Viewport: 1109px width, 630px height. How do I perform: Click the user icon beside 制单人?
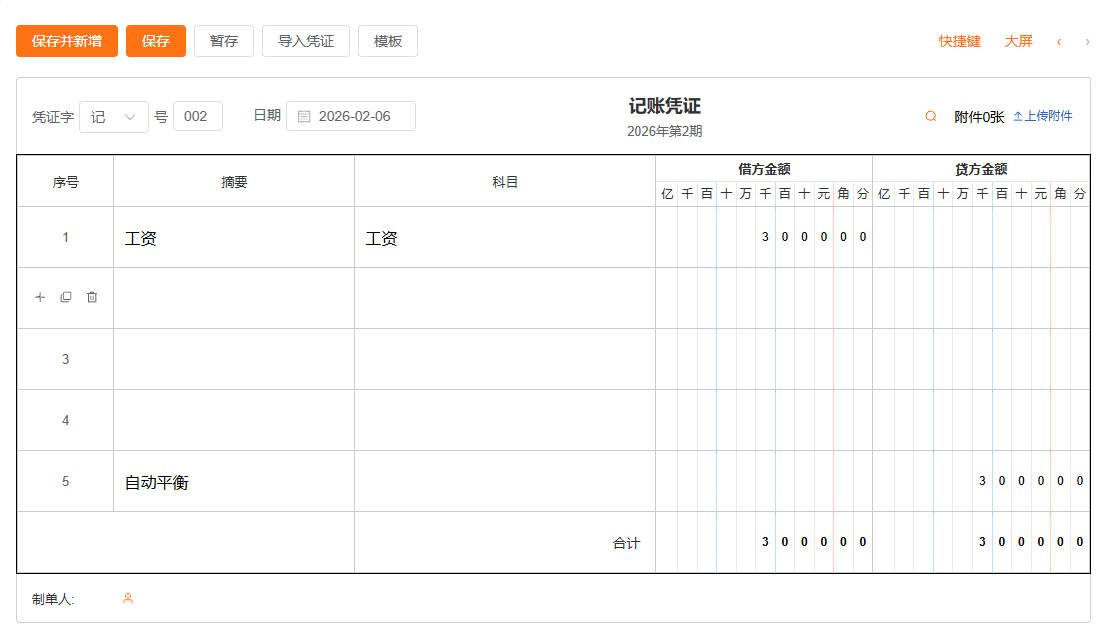[x=128, y=599]
